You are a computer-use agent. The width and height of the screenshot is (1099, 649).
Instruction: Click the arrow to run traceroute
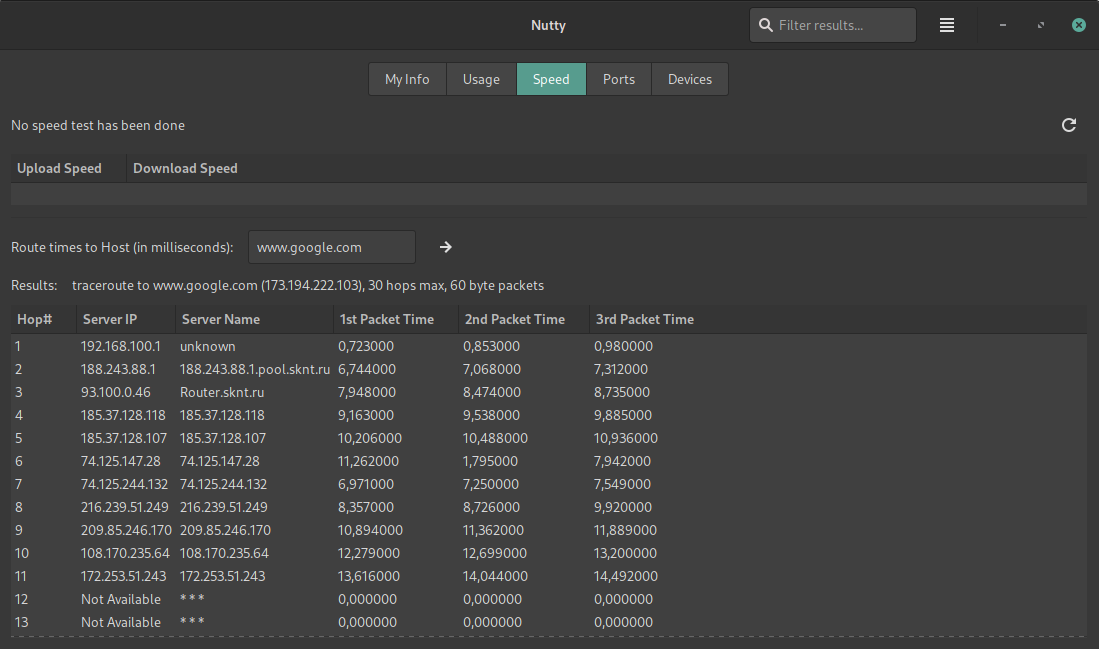[446, 247]
